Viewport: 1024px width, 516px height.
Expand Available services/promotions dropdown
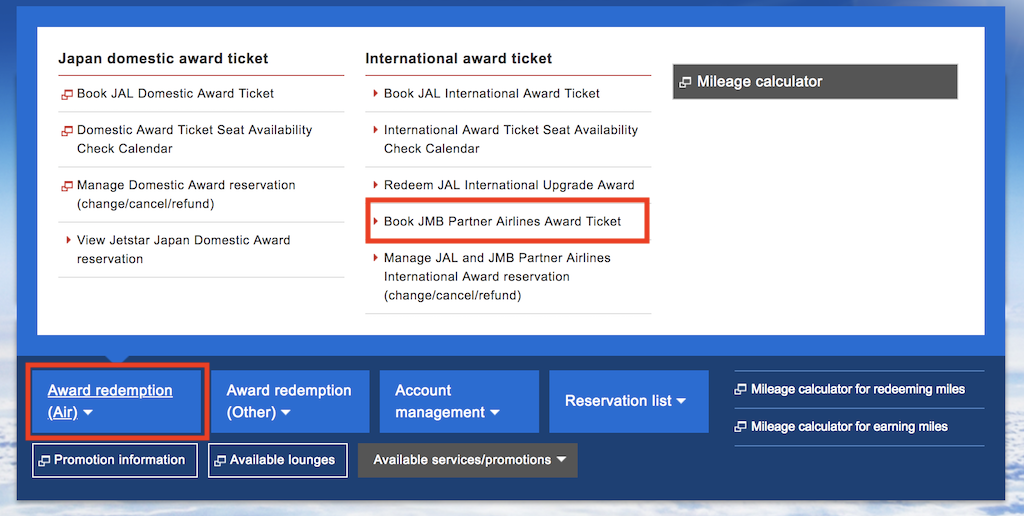(x=468, y=460)
